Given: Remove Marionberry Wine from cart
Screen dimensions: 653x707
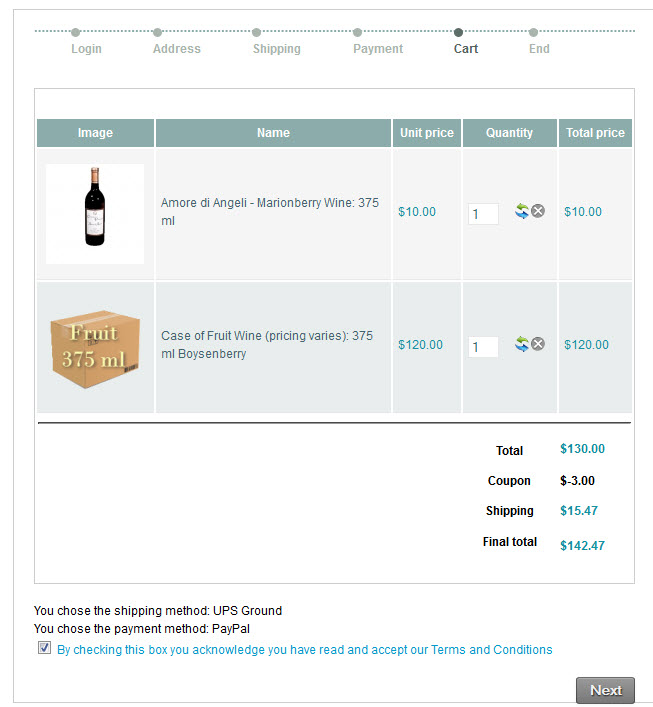Looking at the screenshot, I should tap(538, 211).
